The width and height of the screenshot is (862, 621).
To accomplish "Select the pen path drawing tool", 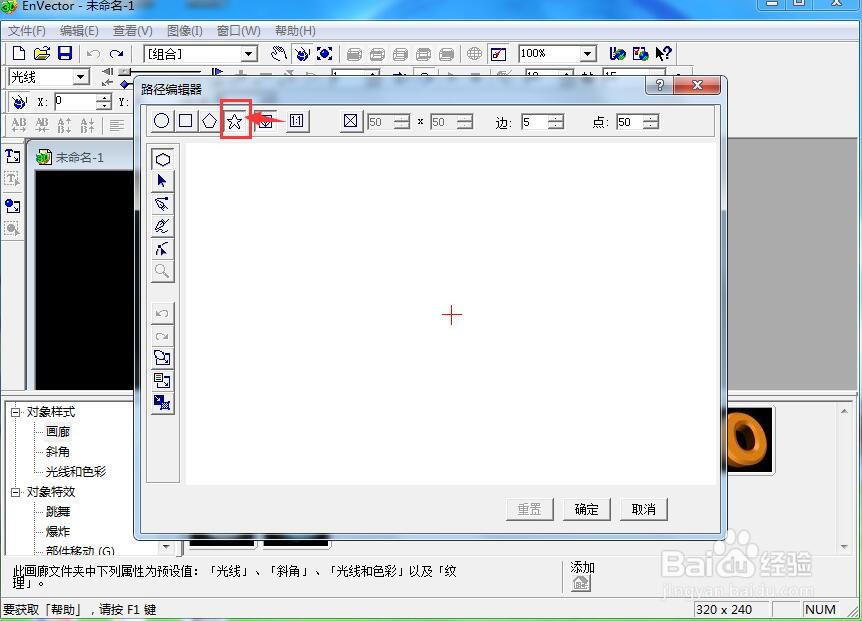I will coord(163,204).
